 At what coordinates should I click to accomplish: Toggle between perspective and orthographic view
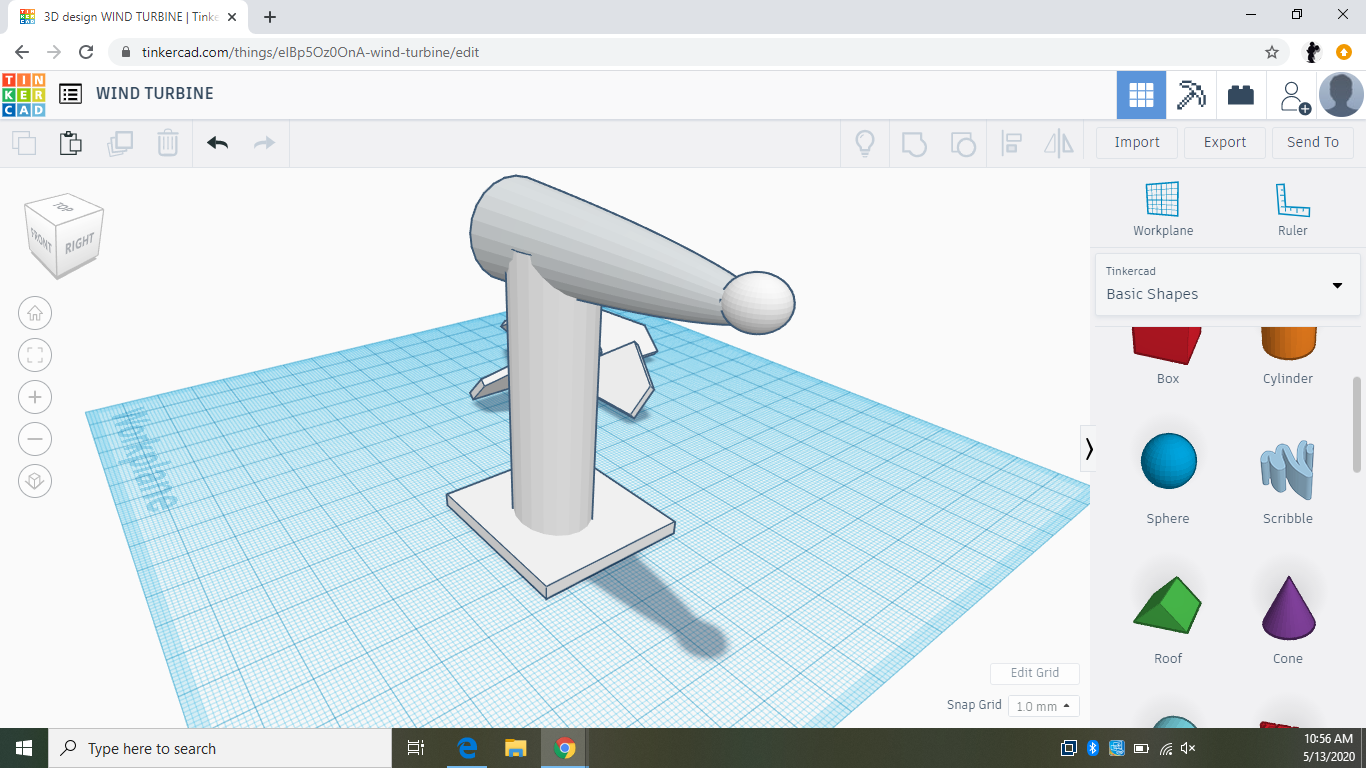[35, 481]
